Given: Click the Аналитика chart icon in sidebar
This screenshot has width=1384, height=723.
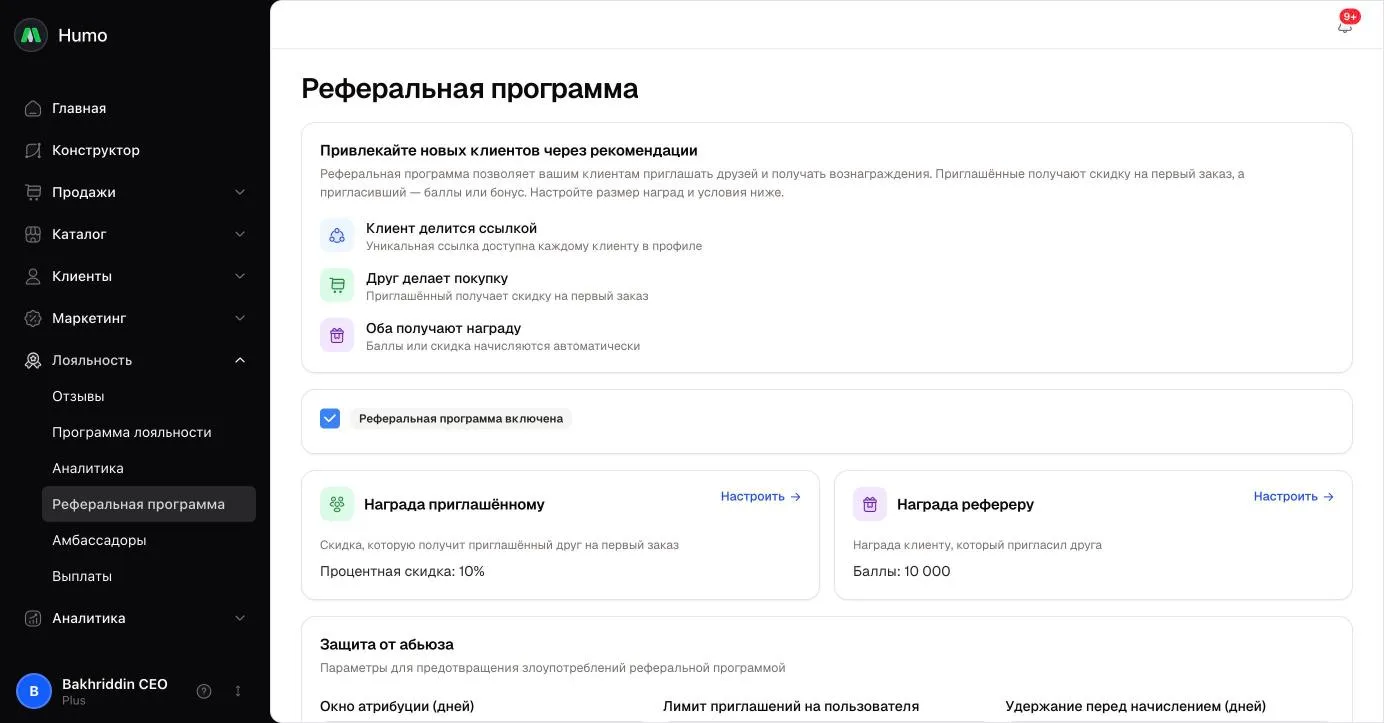Looking at the screenshot, I should click(33, 618).
